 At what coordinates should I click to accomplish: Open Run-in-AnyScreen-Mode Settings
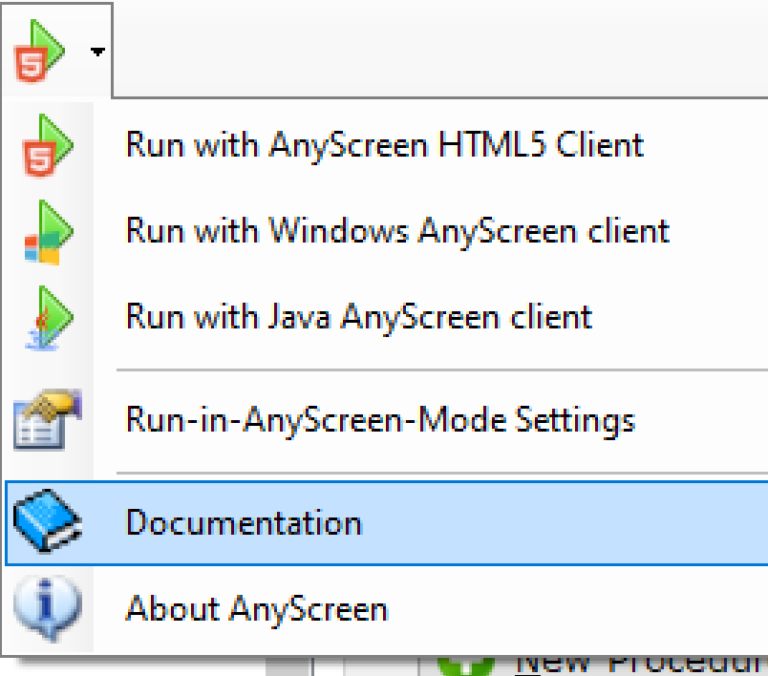pyautogui.click(x=380, y=419)
